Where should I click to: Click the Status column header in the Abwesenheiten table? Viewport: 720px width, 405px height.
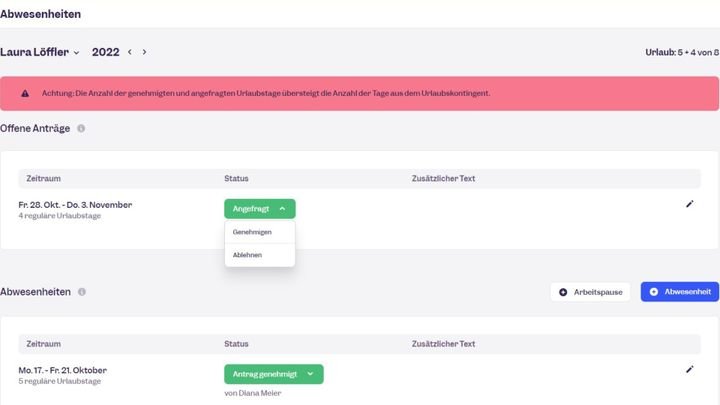point(236,343)
